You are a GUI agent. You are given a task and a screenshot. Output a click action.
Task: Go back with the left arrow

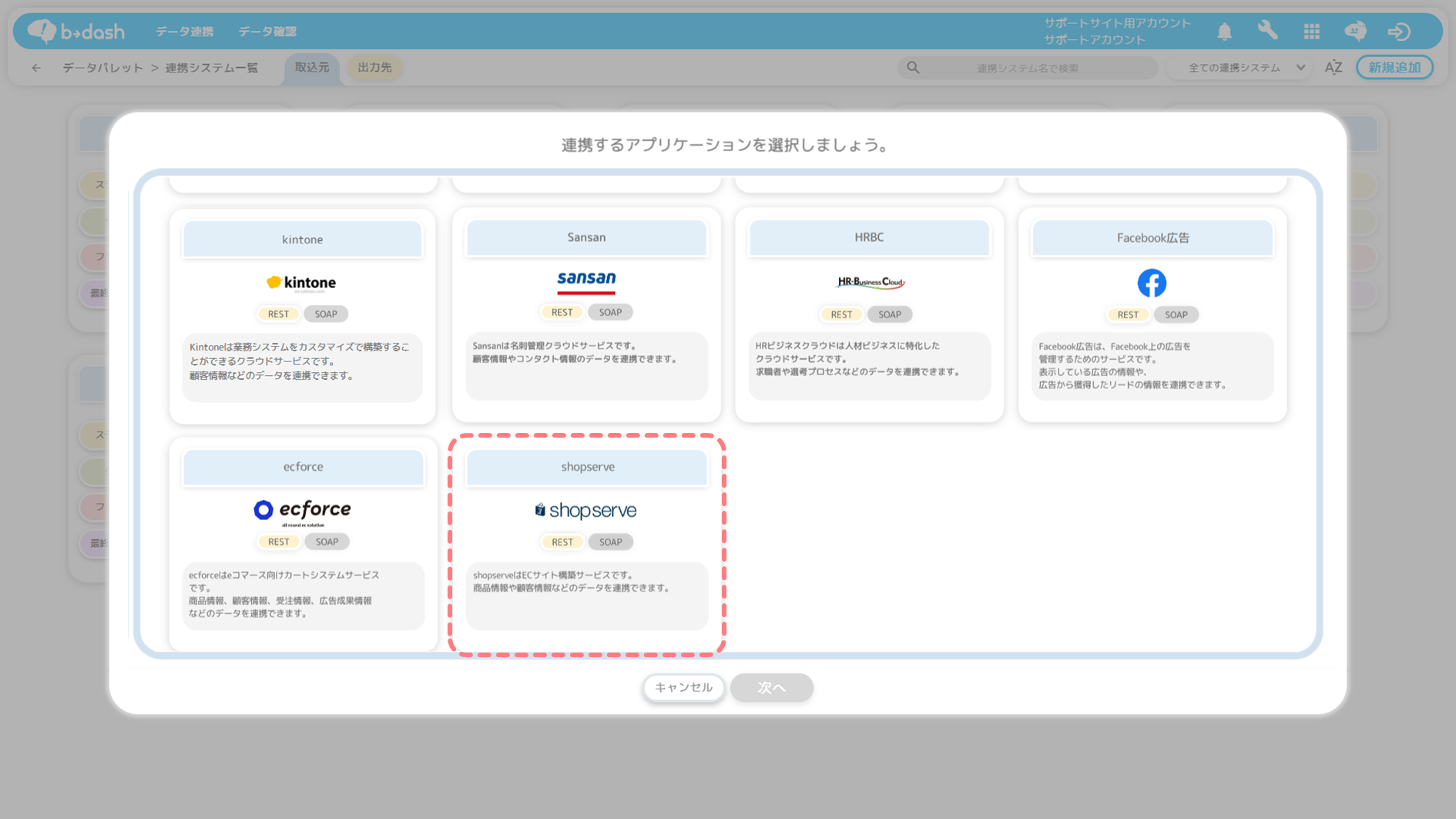(36, 68)
